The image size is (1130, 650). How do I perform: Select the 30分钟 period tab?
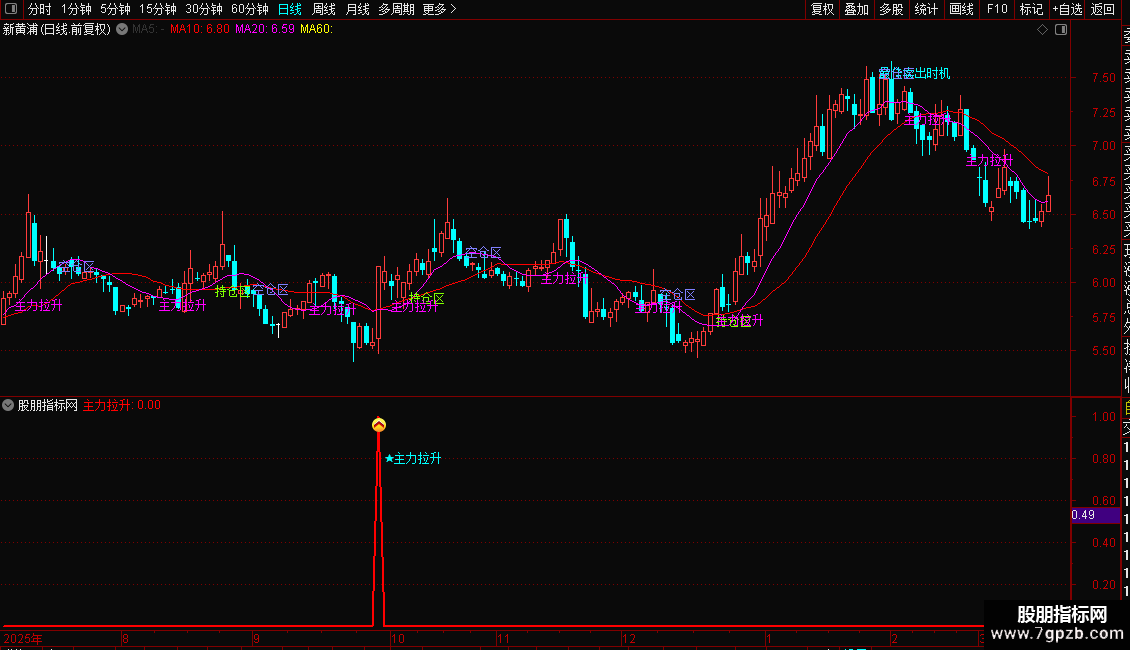pos(204,9)
